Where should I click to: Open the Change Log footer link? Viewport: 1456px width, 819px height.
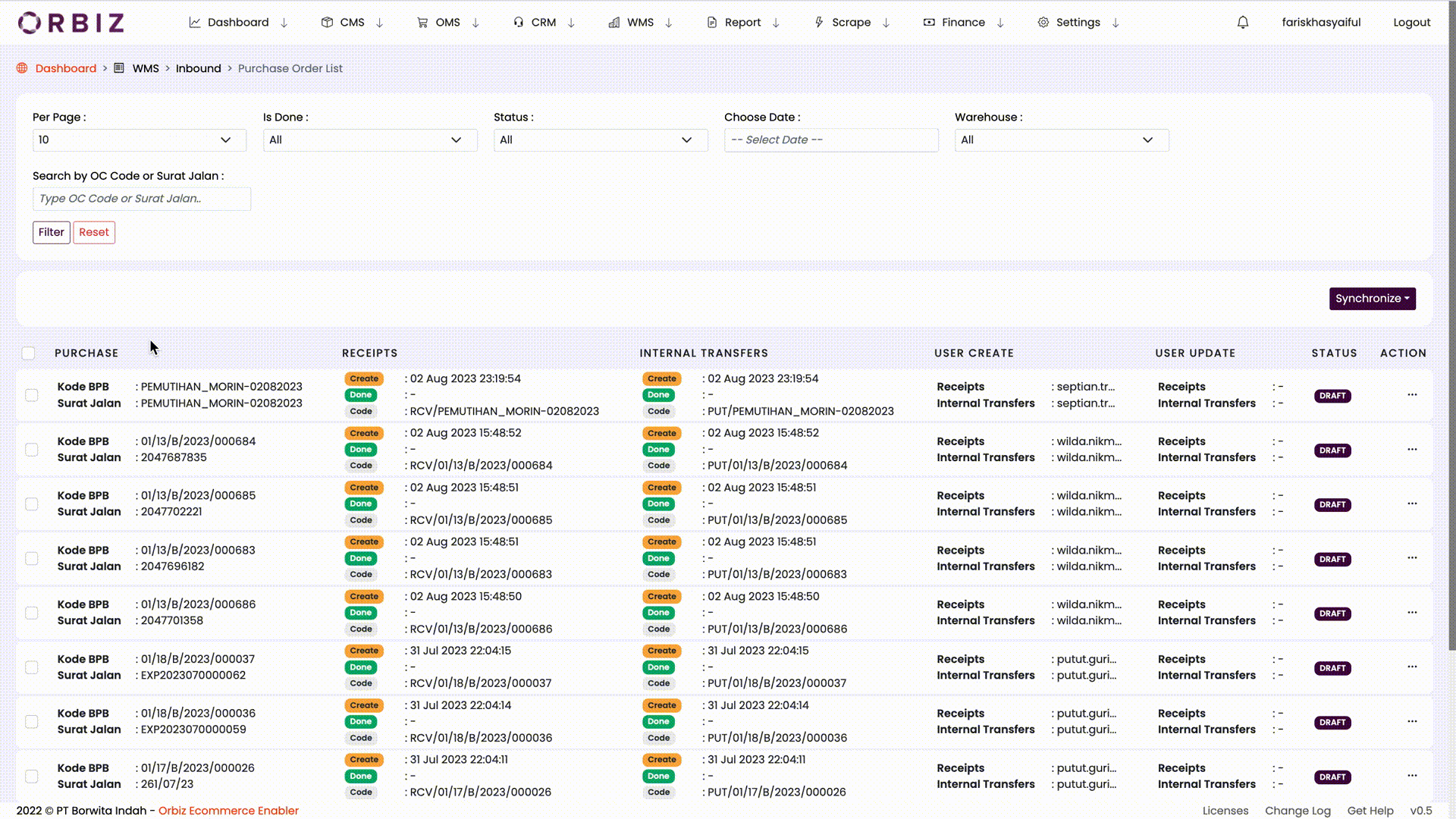tap(1298, 811)
